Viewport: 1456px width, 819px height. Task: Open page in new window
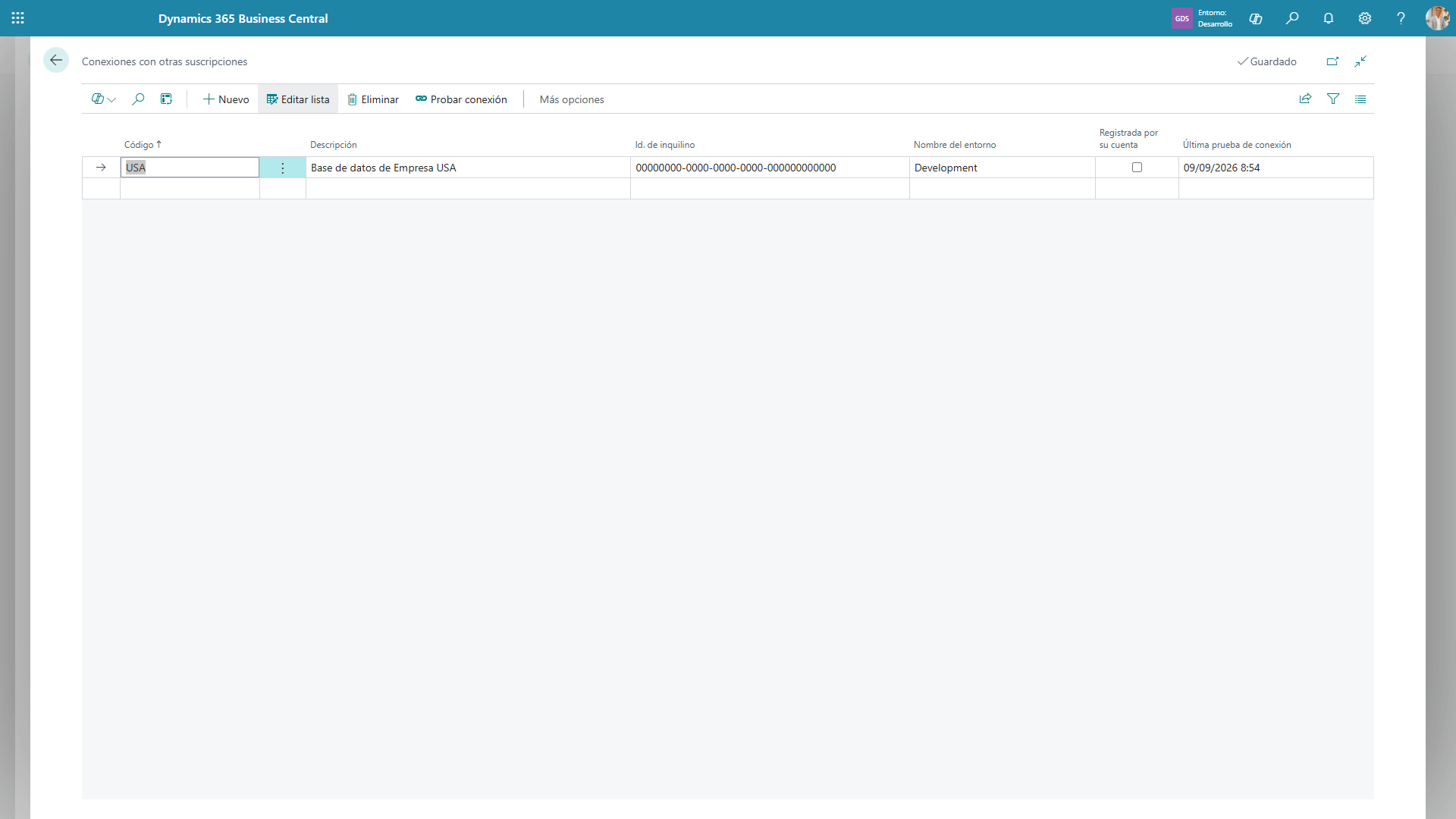[1332, 61]
